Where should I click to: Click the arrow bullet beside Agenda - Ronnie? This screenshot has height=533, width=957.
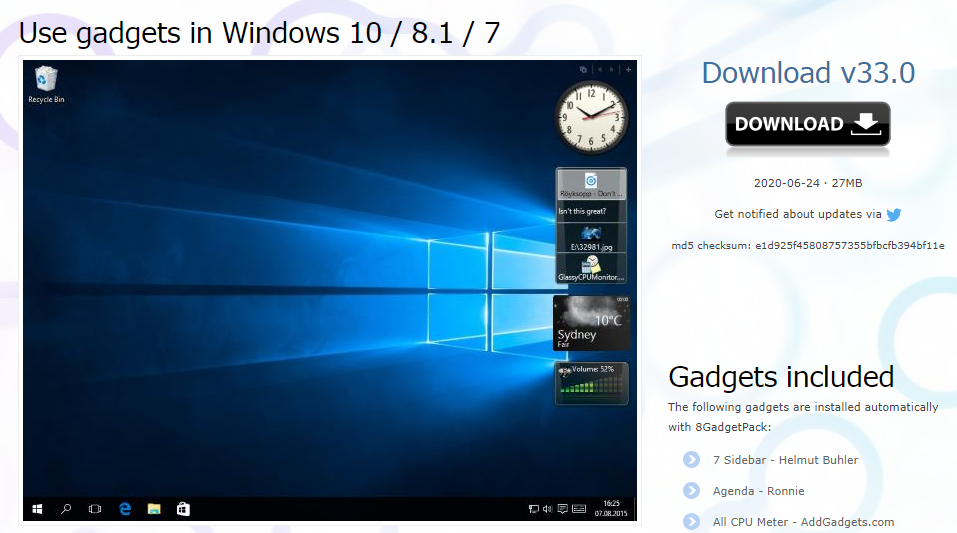692,490
